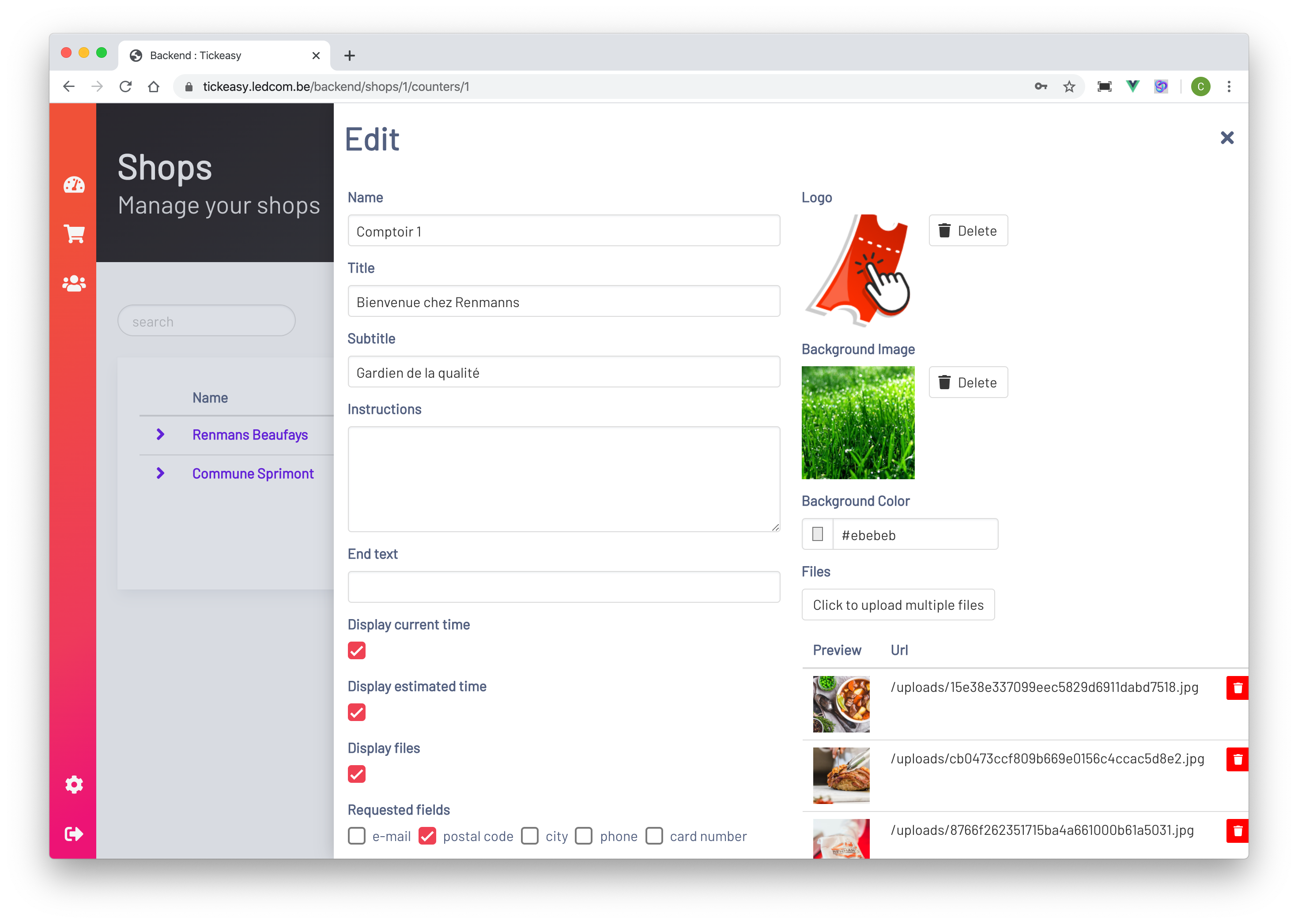
Task: Open a new browser tab
Action: tap(350, 55)
